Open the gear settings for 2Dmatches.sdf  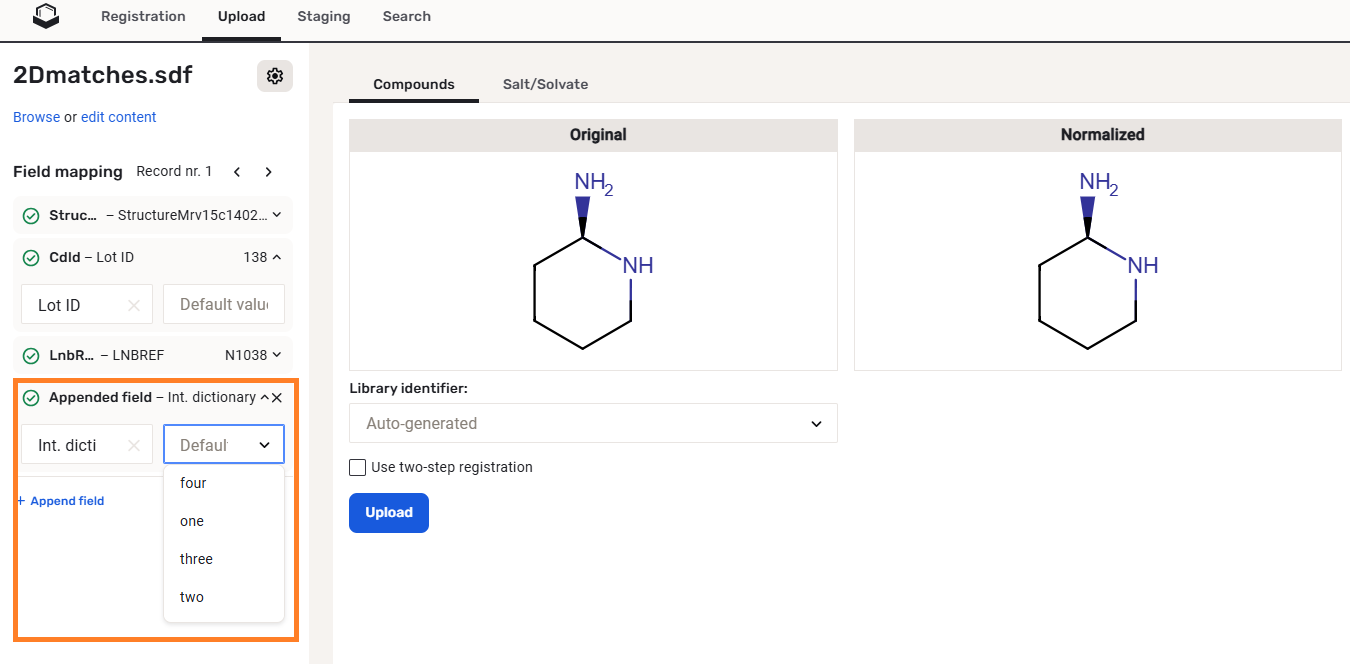275,76
